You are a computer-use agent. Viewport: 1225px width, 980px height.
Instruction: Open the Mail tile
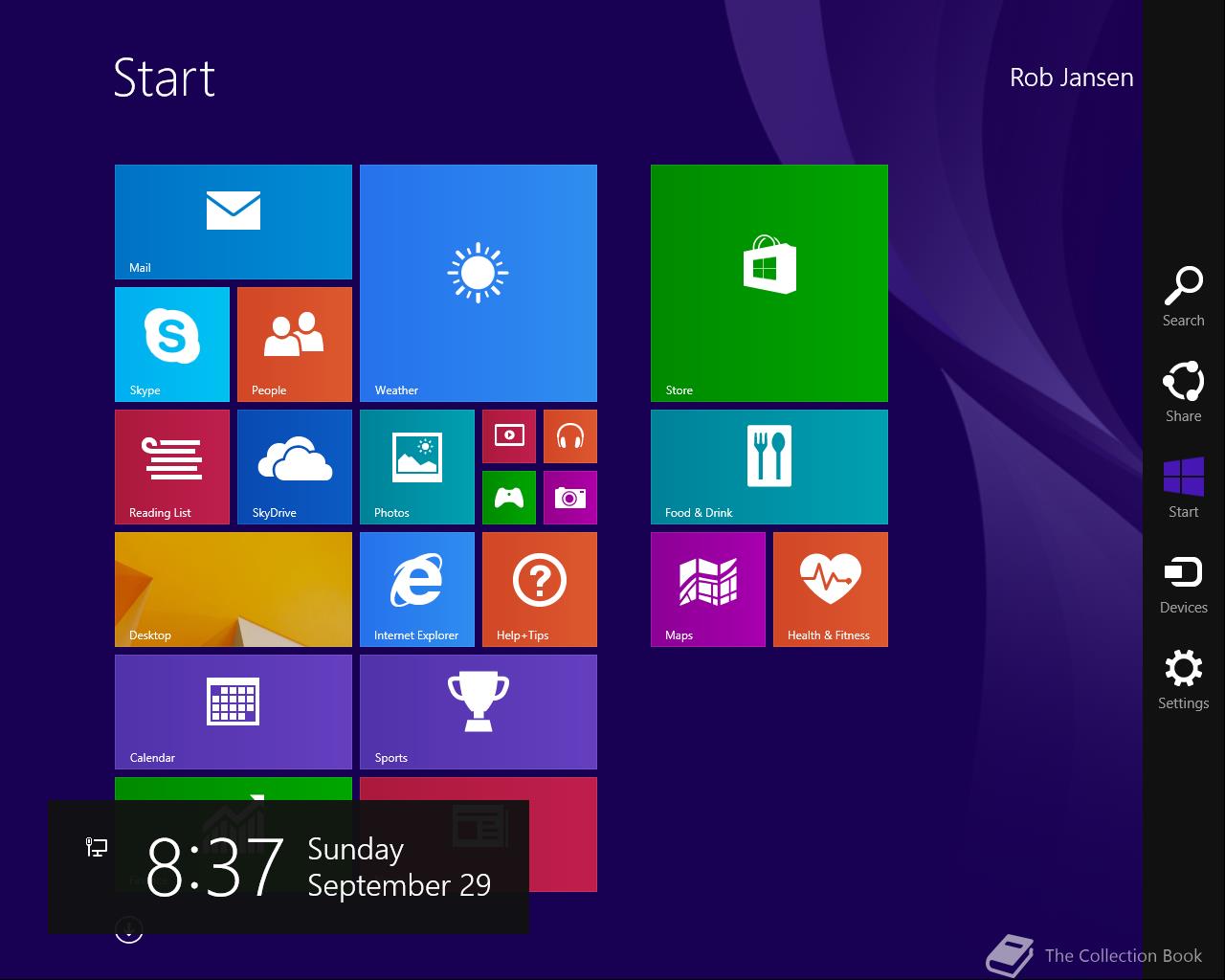(x=234, y=222)
